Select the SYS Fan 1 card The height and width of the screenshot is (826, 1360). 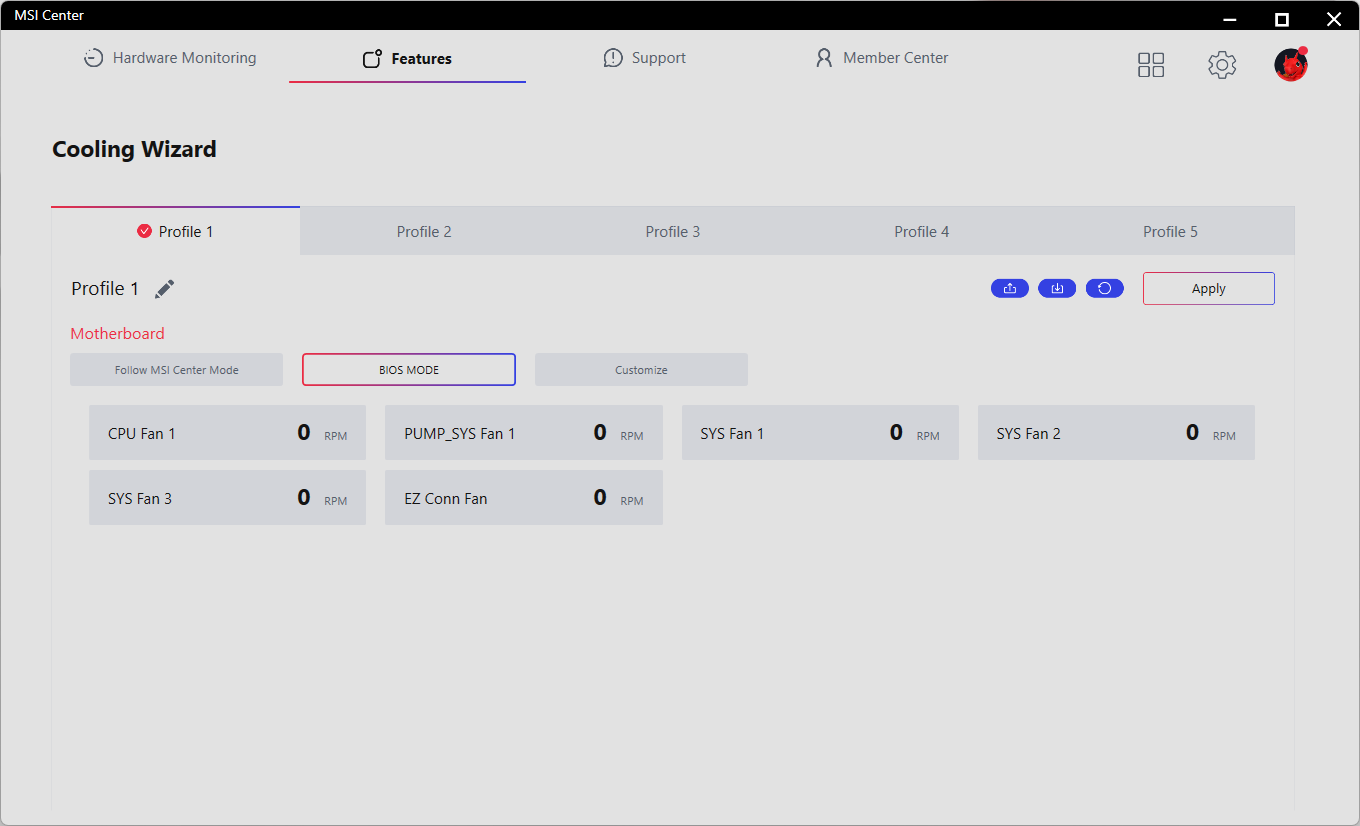click(x=820, y=433)
